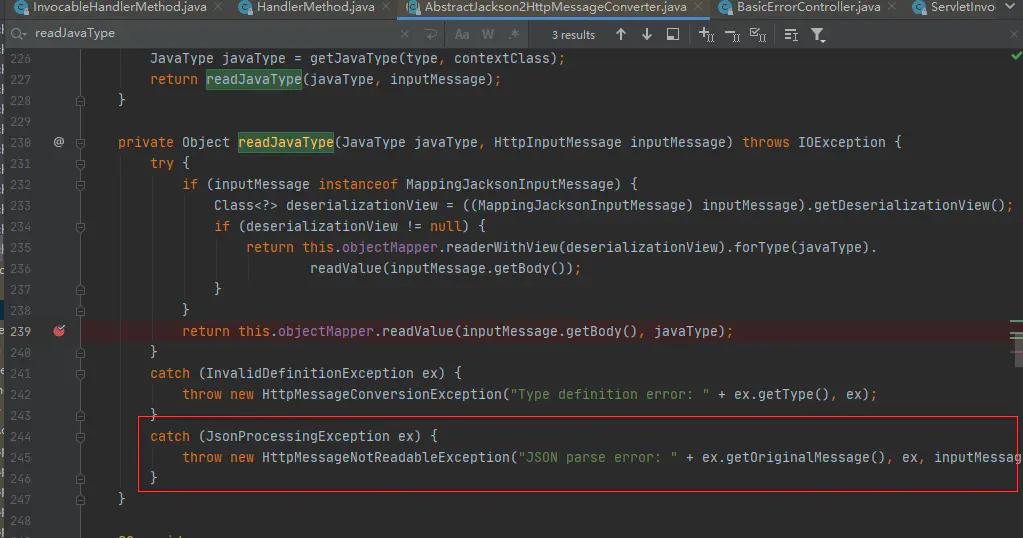This screenshot has width=1023, height=538.
Task: Jump to next search occurrence arrow
Action: (x=647, y=34)
